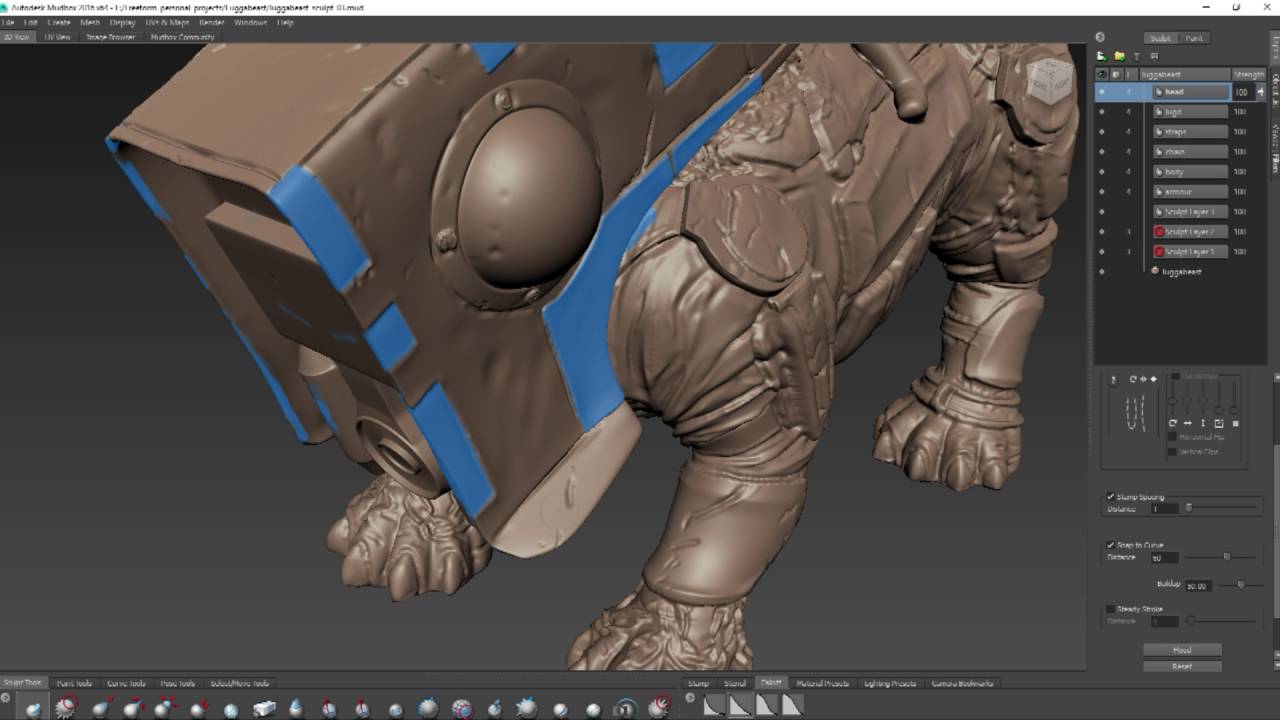Select the white box-shaped sculpt tool
Screen dimensions: 1280x720
click(x=264, y=708)
